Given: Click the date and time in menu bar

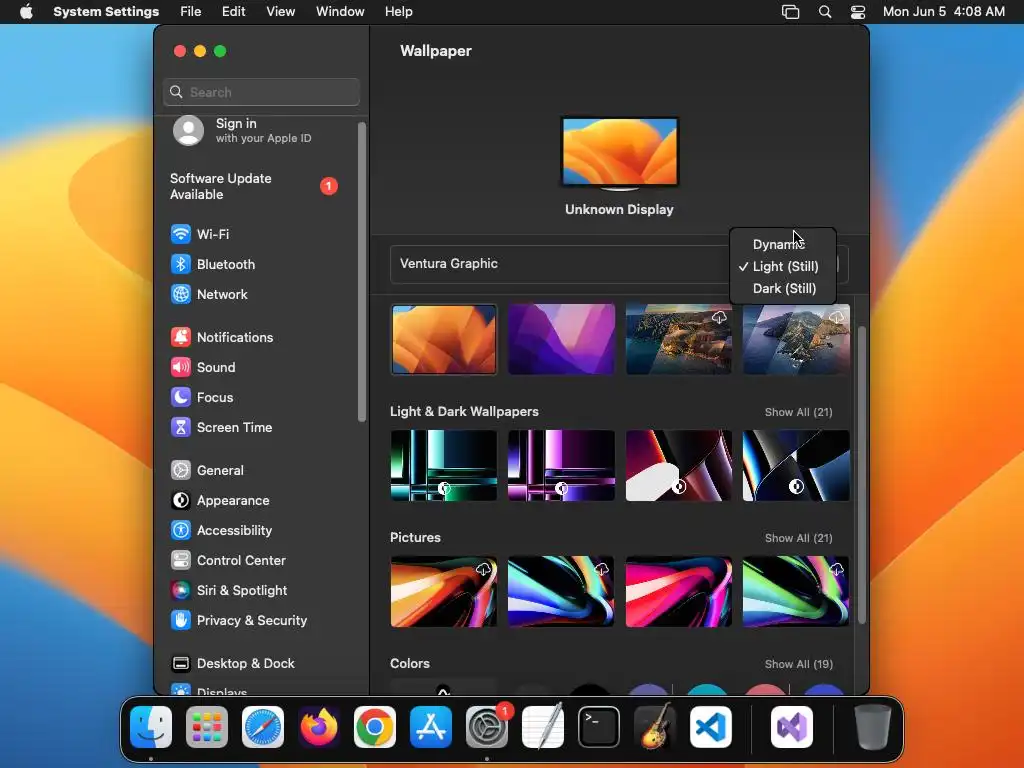Looking at the screenshot, I should coord(943,12).
